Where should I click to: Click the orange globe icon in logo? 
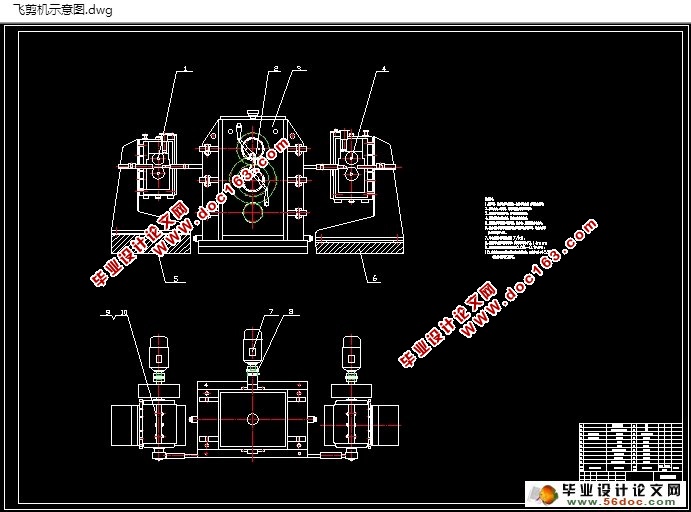[548, 494]
